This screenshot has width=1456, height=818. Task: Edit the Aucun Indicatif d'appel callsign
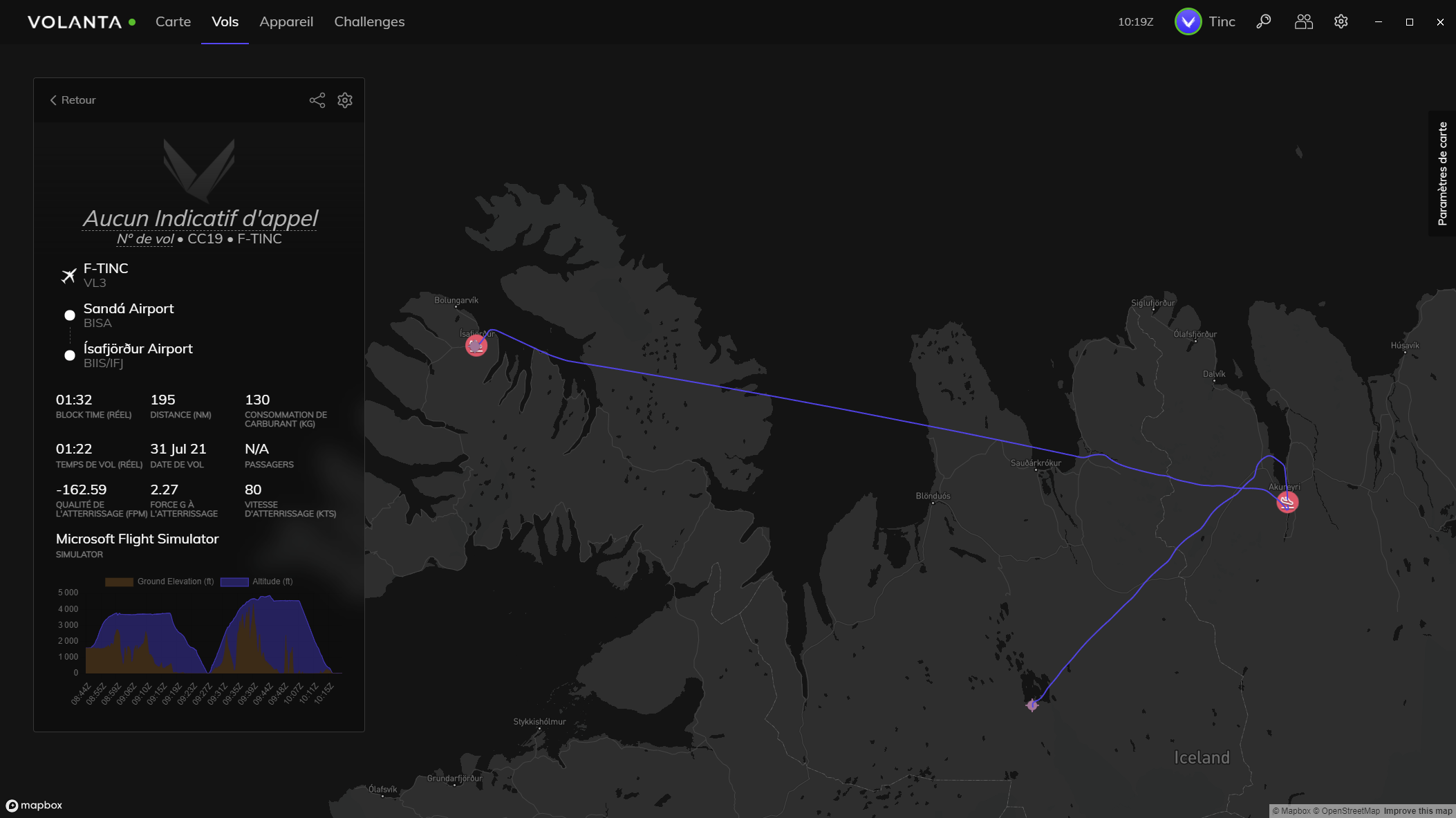point(200,218)
